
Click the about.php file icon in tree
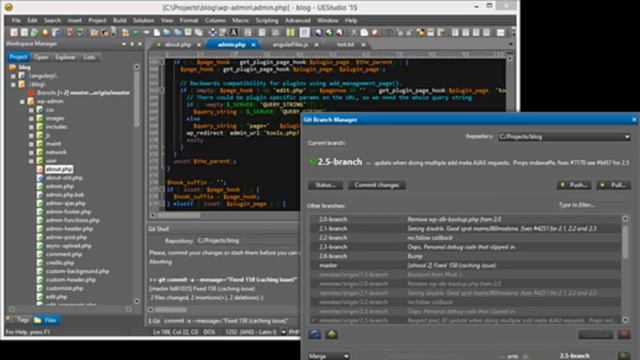pyautogui.click(x=40, y=169)
